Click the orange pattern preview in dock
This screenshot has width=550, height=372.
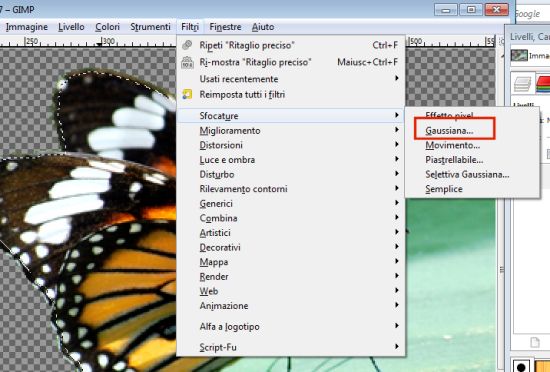pos(542,366)
